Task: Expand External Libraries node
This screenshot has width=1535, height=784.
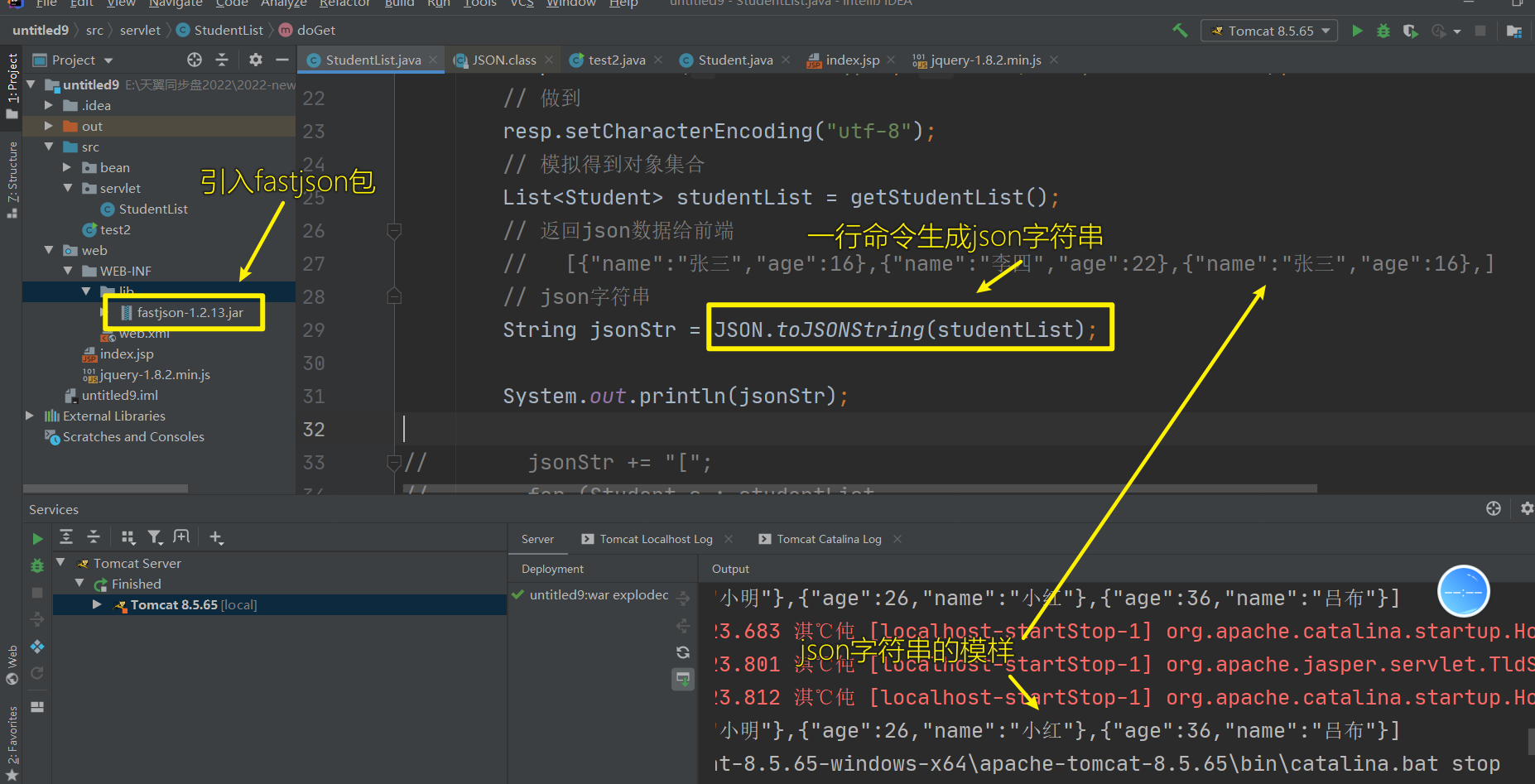Action: (x=30, y=416)
